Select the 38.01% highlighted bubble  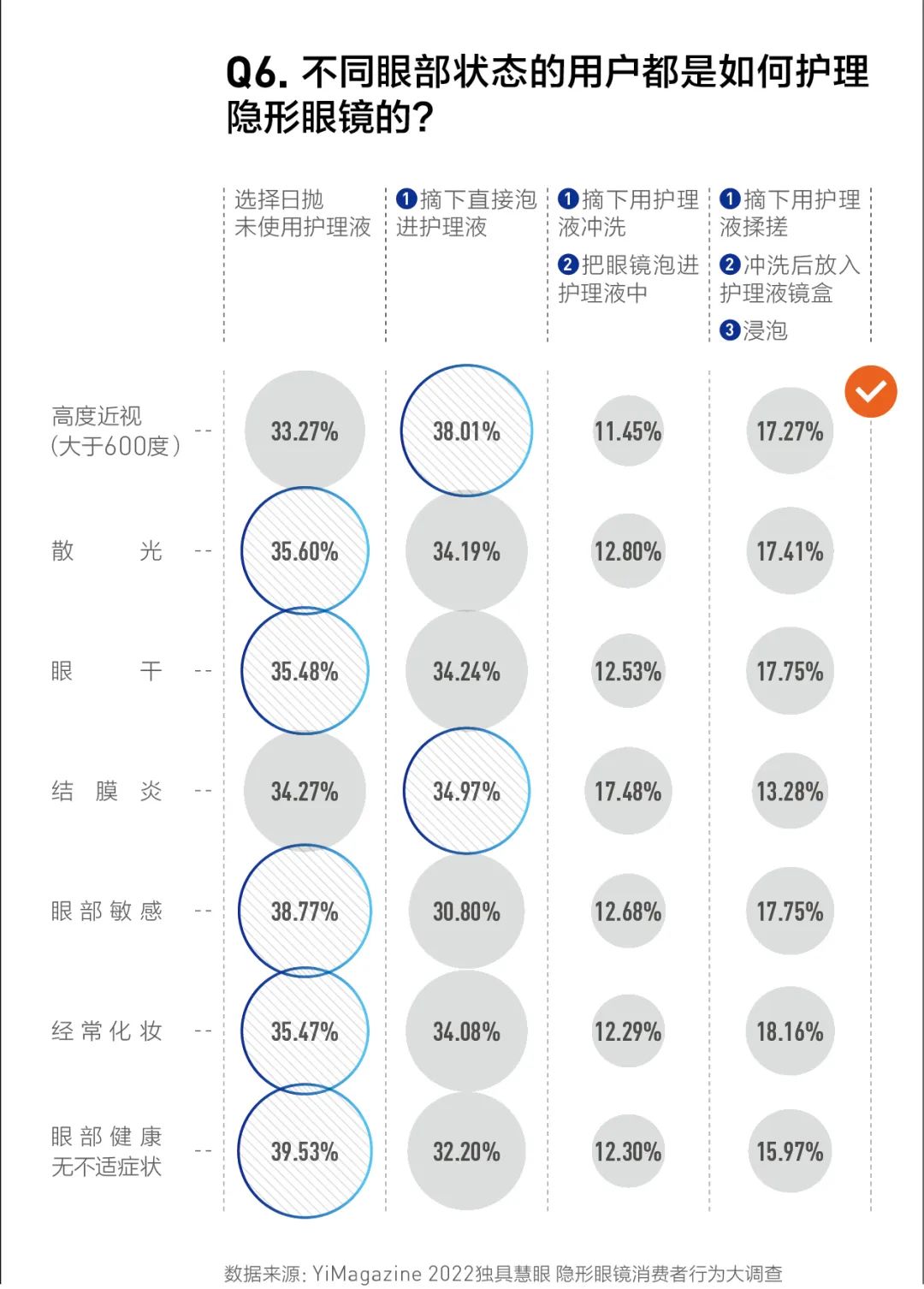pyautogui.click(x=466, y=431)
